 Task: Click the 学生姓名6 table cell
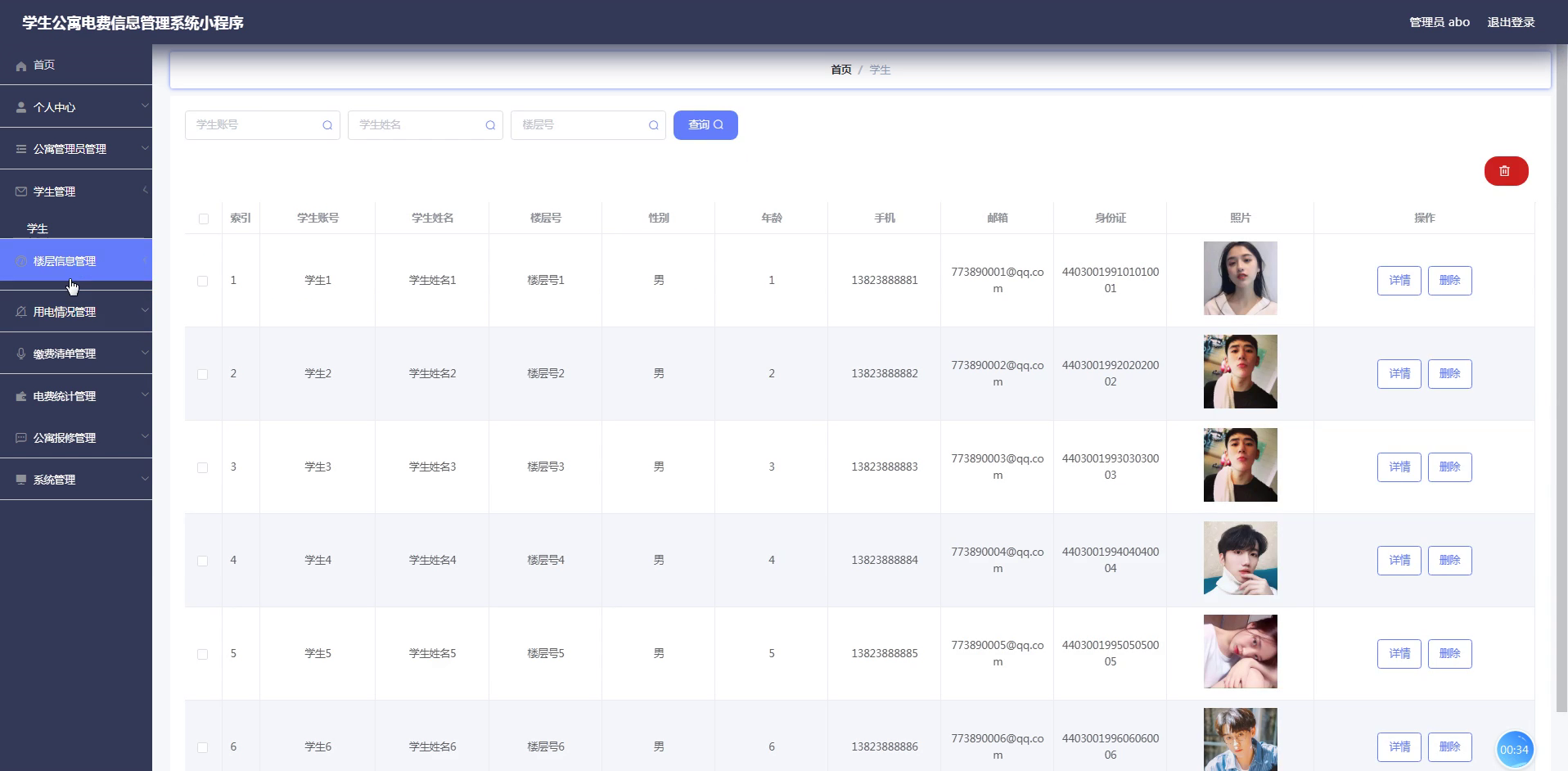[x=432, y=746]
